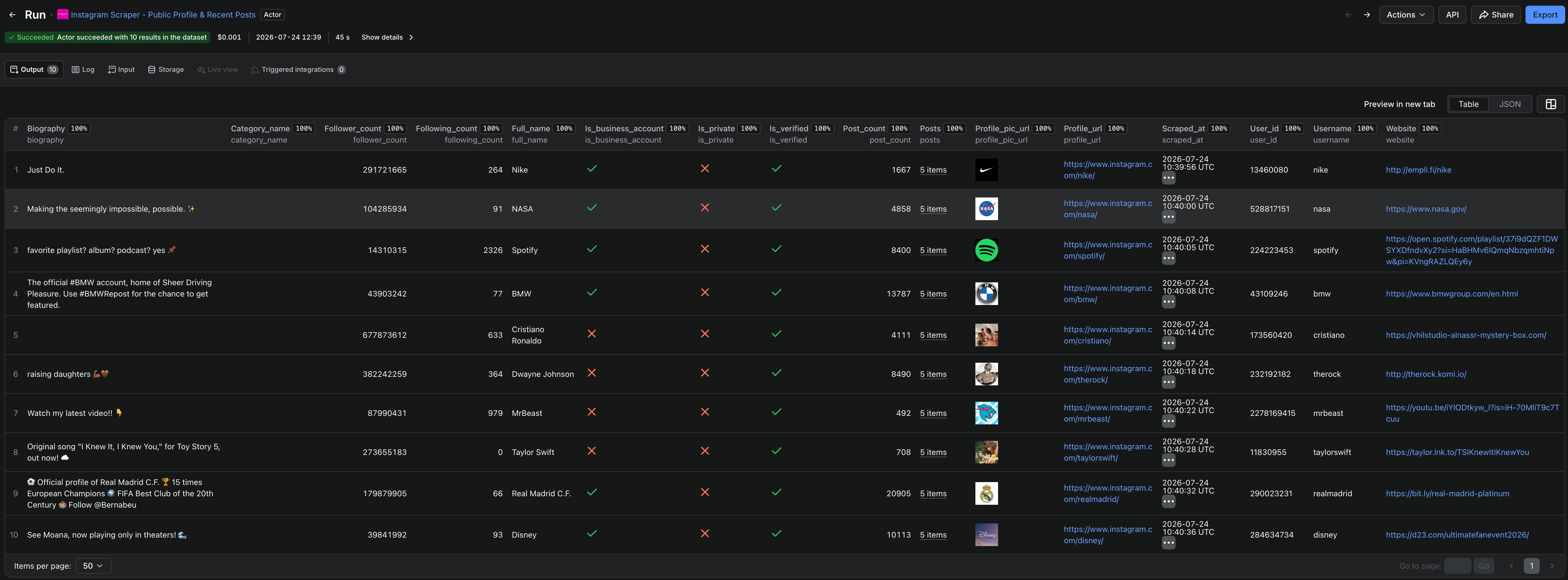This screenshot has width=1568, height=580.
Task: Go to next run arrow in header
Action: 1367,15
